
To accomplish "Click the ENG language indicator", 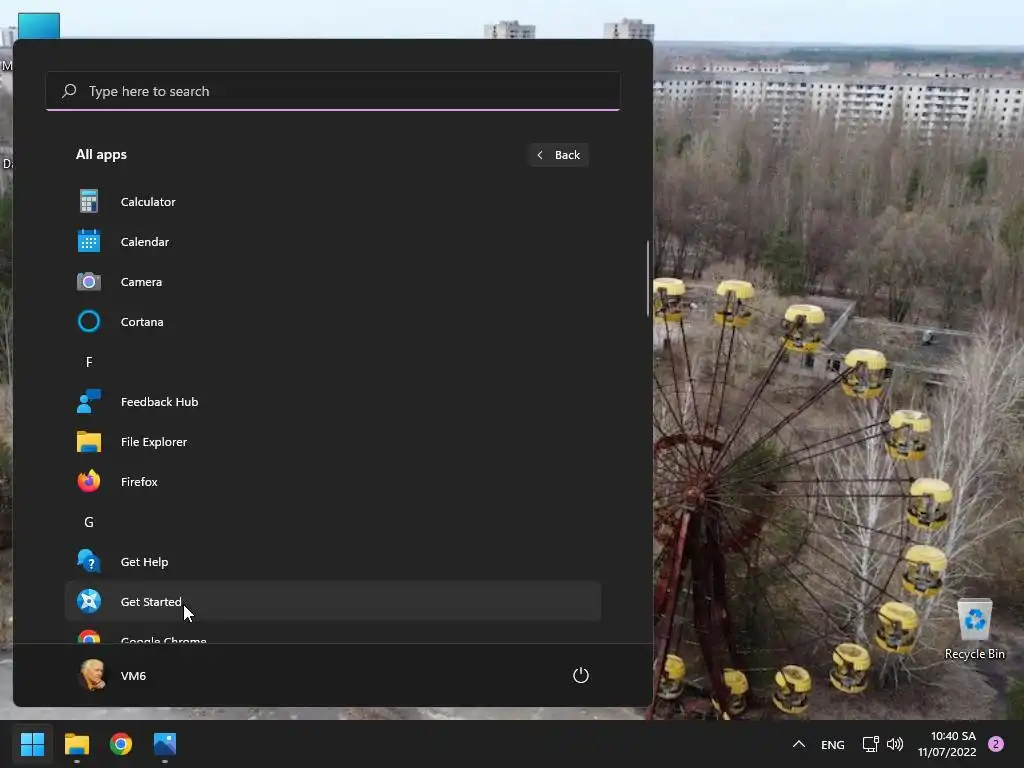I will [x=833, y=744].
